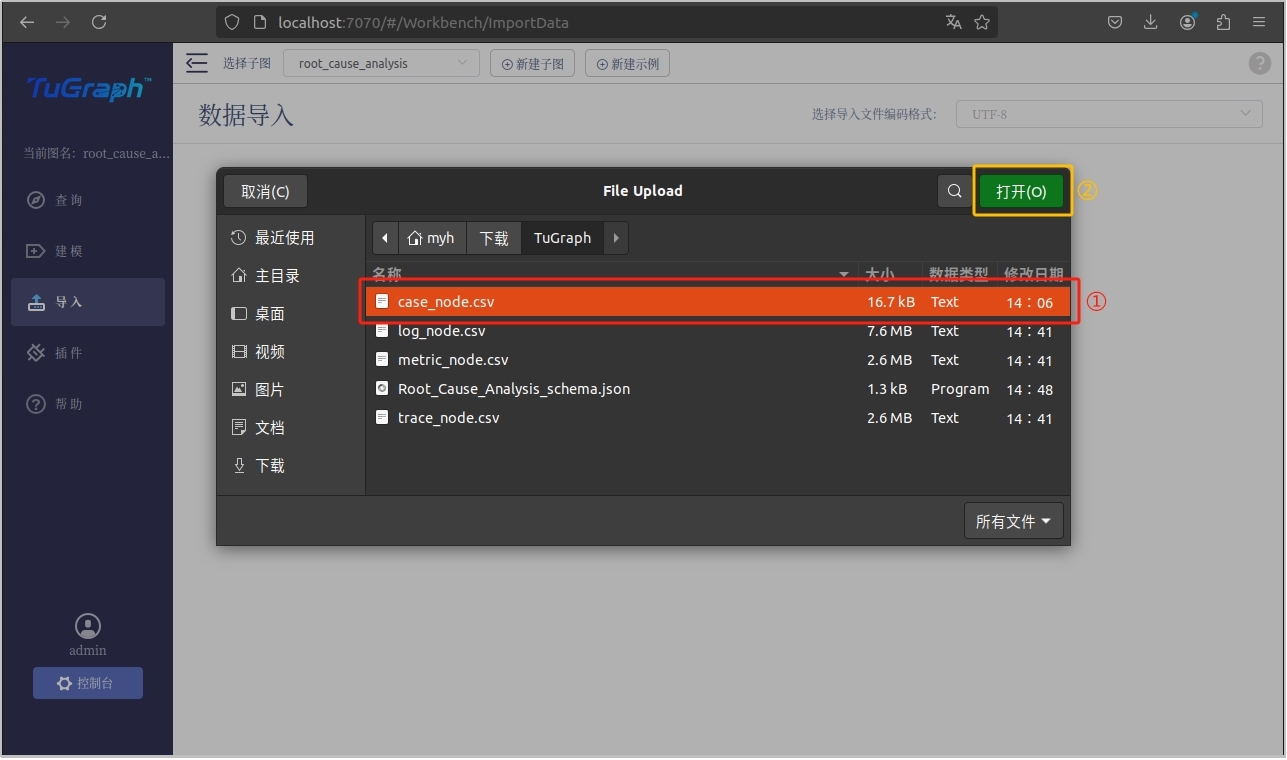Cancel the upload with 取消(C)

point(265,191)
